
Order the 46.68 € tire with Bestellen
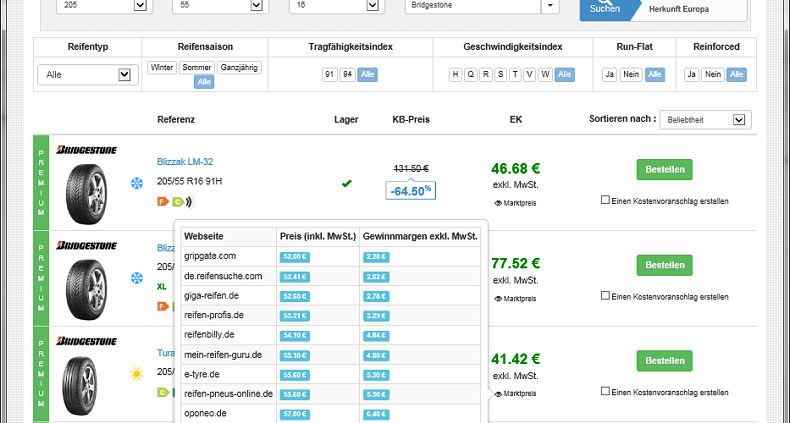tap(665, 169)
